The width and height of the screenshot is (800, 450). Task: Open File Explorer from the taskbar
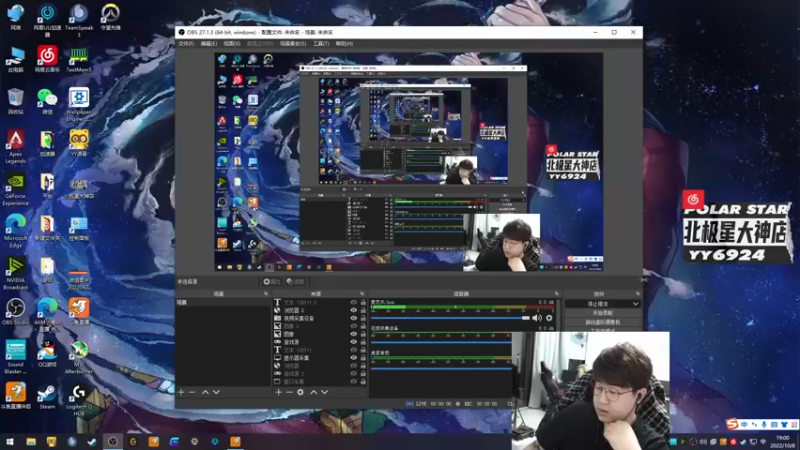pos(31,442)
